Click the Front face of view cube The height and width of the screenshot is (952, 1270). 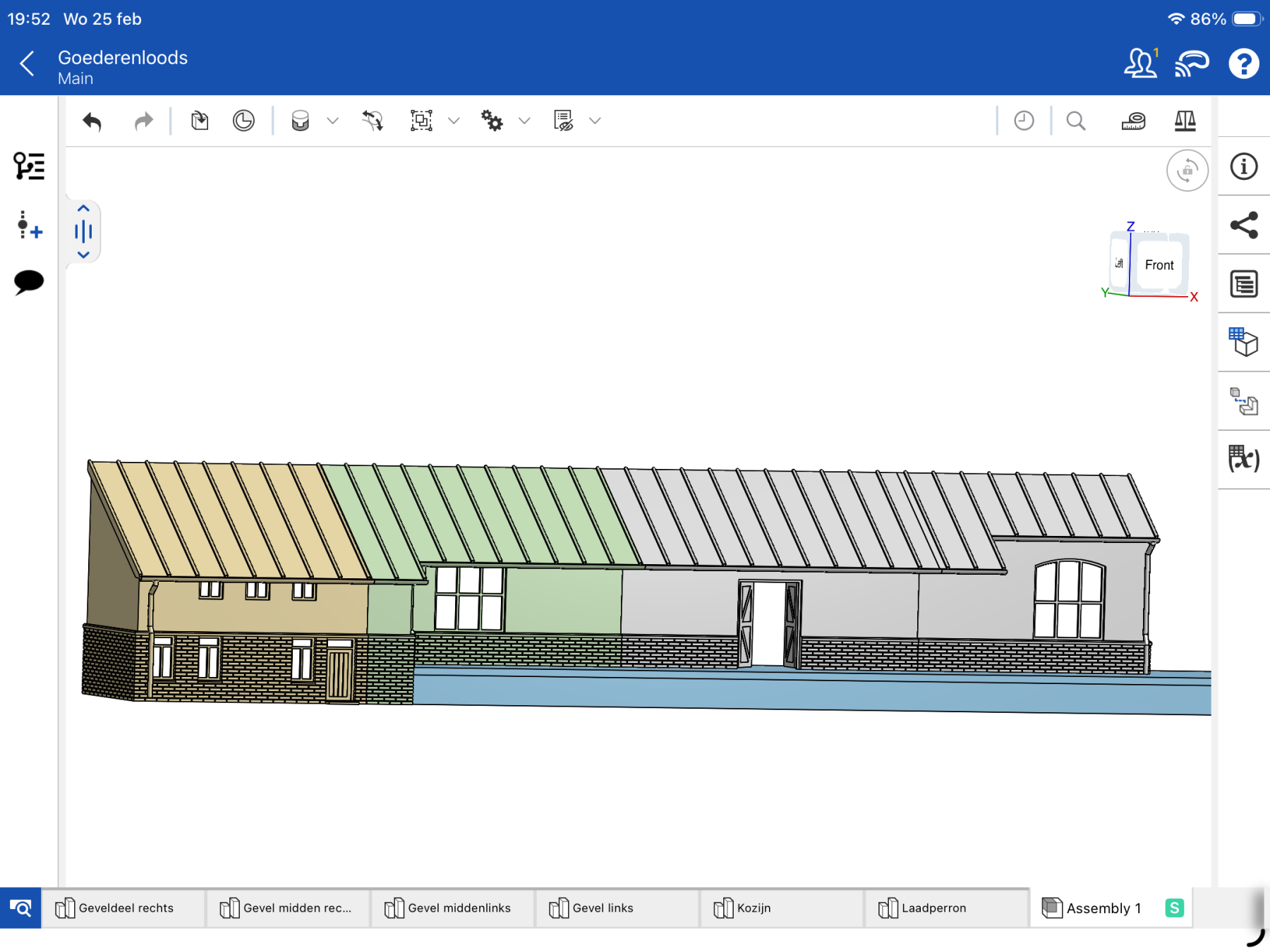coord(1159,265)
